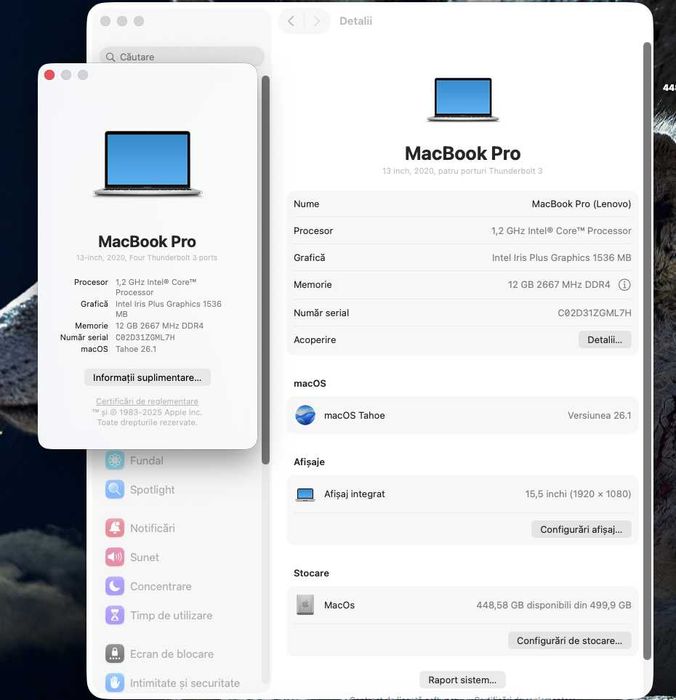Select Concentrare label in sidebar
The image size is (676, 700).
161,586
